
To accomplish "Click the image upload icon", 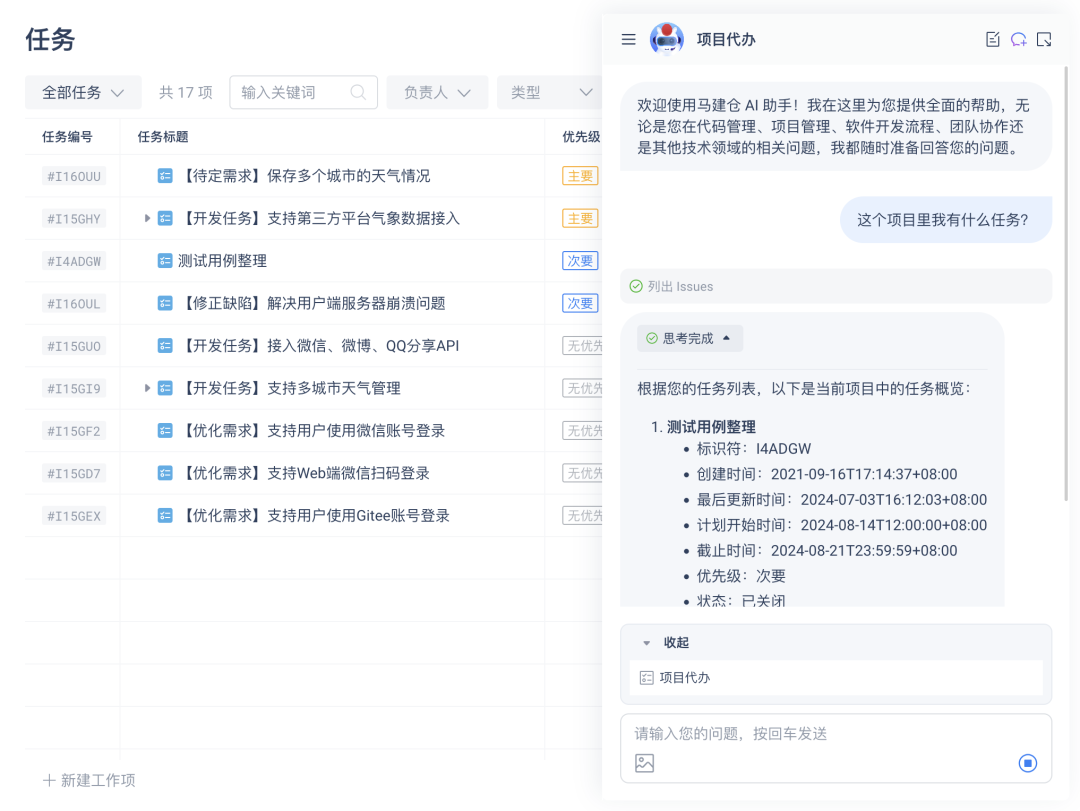I will click(644, 763).
